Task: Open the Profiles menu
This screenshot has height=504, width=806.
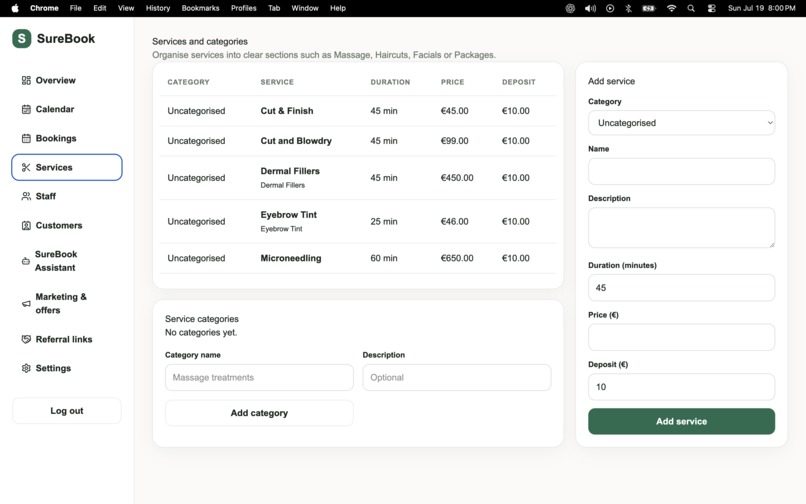Action: 244,8
